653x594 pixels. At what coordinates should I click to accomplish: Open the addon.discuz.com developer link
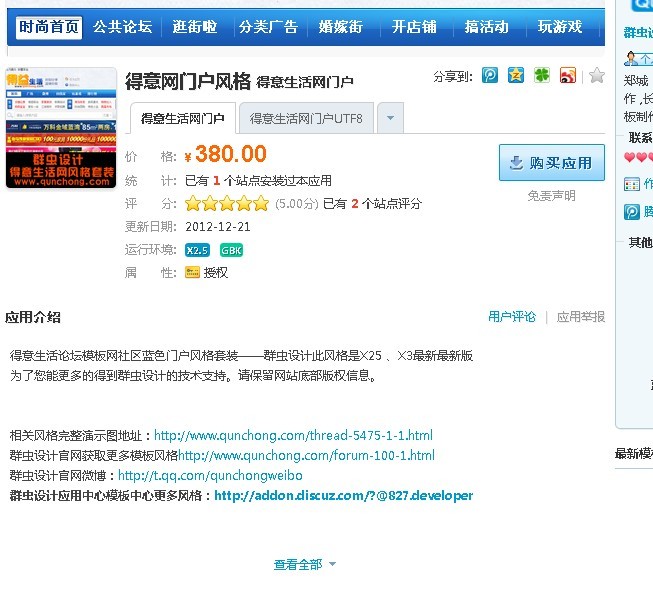click(344, 495)
